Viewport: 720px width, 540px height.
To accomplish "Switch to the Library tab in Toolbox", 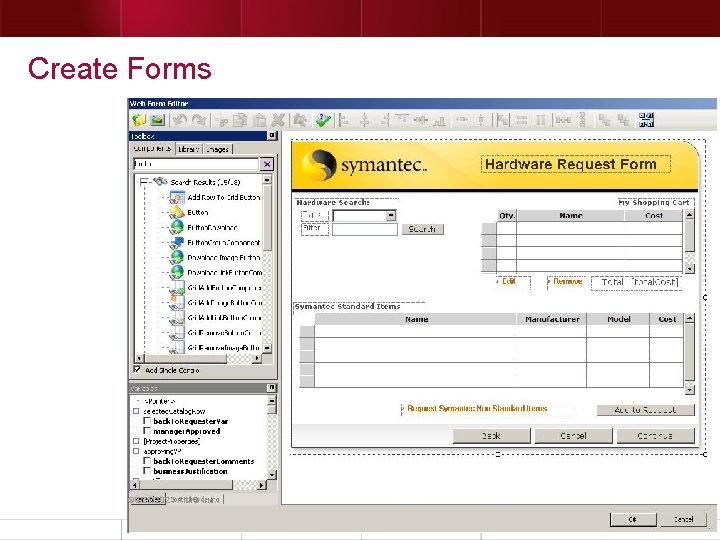I will (189, 149).
